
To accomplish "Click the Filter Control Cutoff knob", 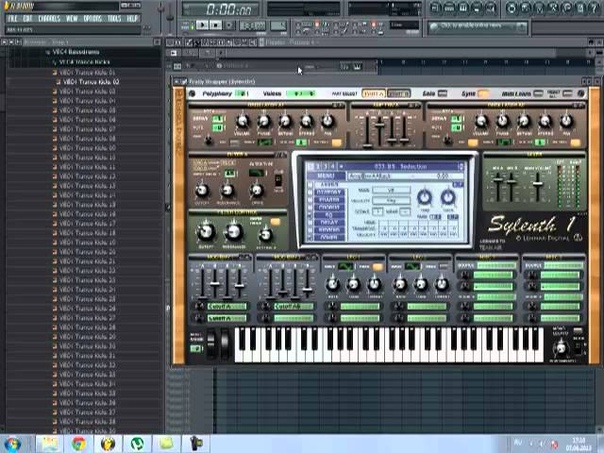I will coord(206,232).
